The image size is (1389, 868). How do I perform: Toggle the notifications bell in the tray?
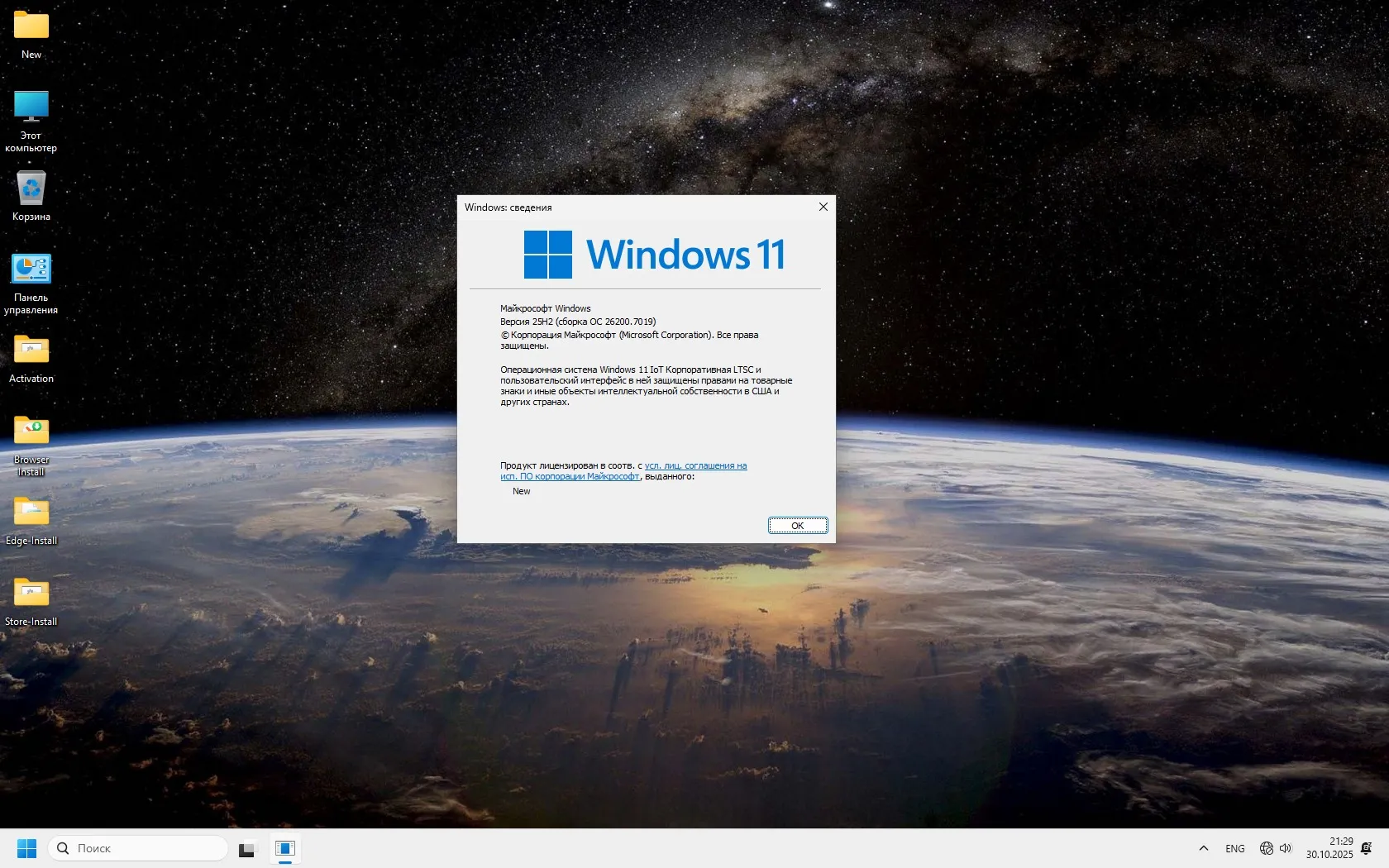tap(1365, 848)
